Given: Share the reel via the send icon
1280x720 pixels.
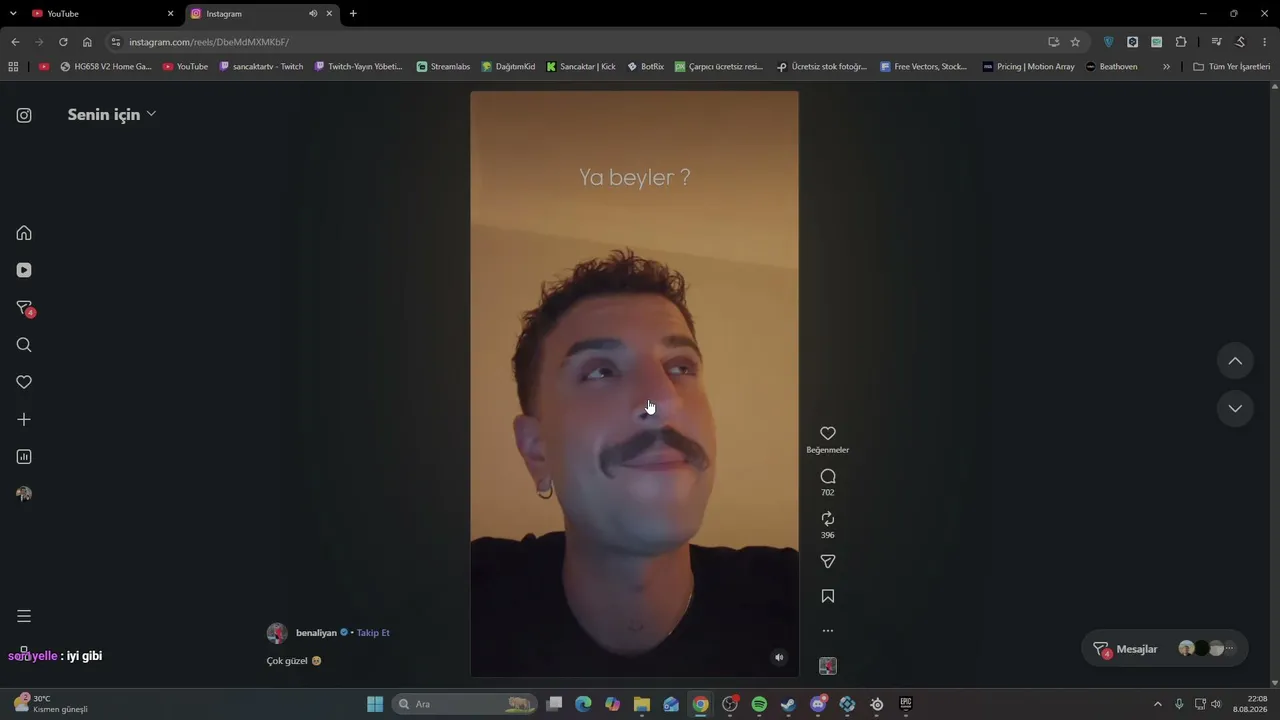Looking at the screenshot, I should click(x=828, y=562).
